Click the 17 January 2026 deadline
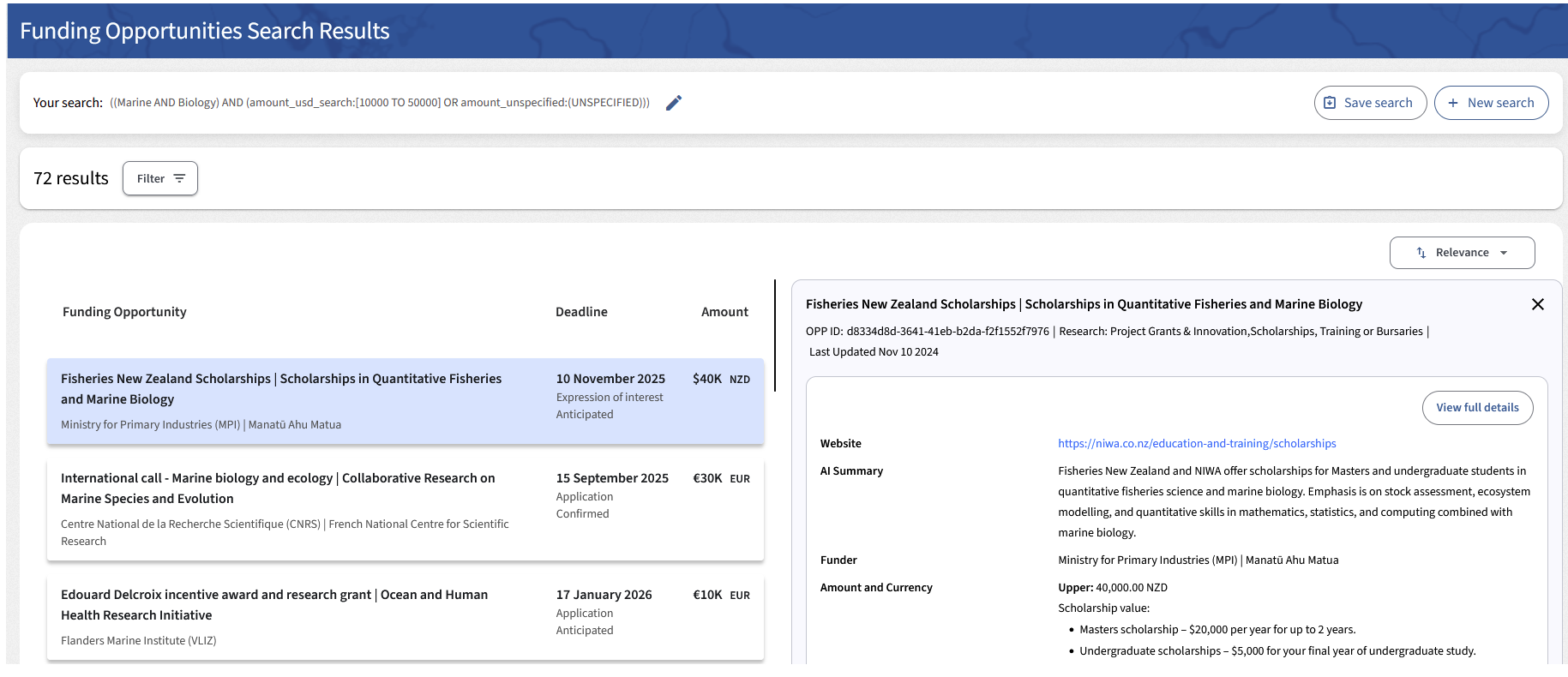1568x677 pixels. [604, 595]
